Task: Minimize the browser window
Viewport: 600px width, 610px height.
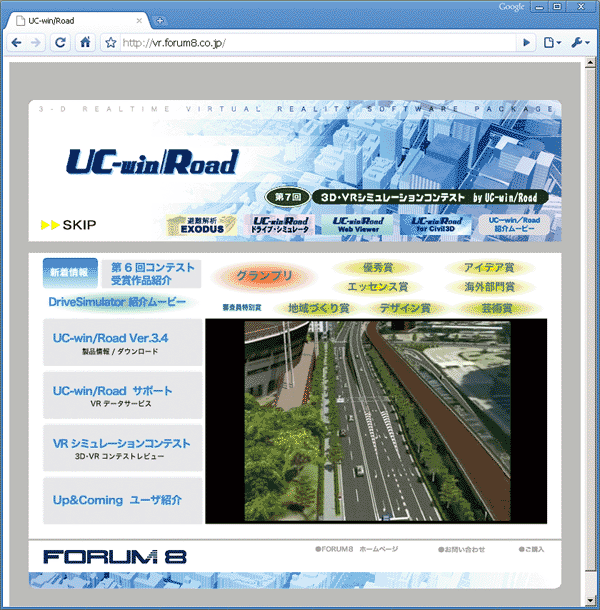Action: (x=539, y=7)
